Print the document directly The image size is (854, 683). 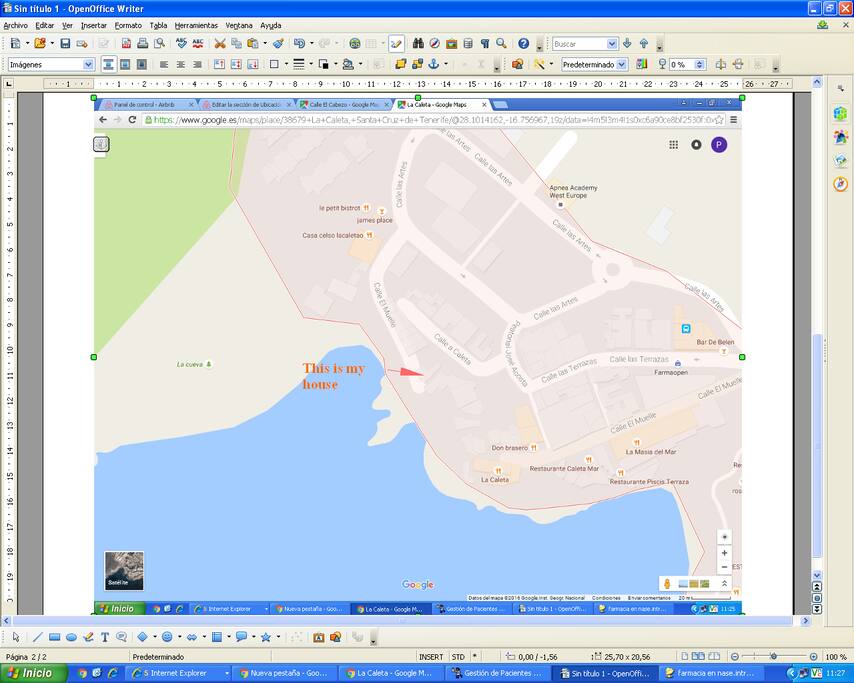click(x=143, y=44)
